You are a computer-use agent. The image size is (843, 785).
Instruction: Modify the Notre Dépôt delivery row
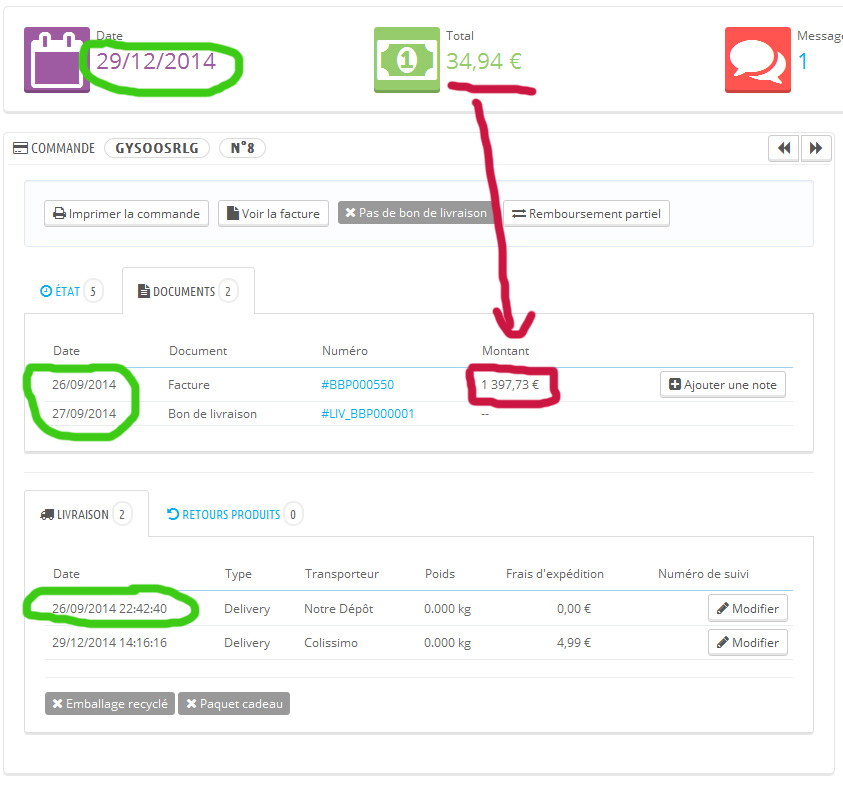[748, 609]
